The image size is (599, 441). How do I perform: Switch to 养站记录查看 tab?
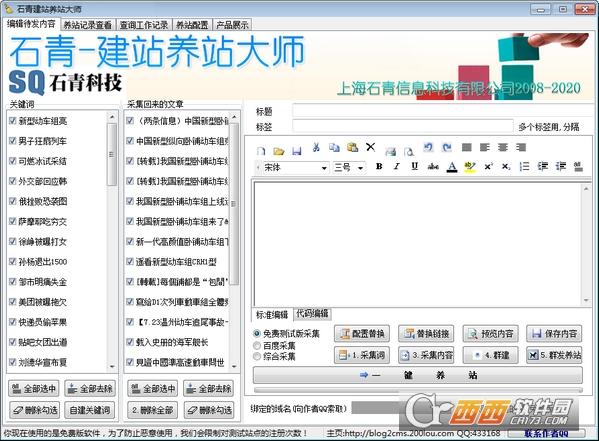coord(87,25)
